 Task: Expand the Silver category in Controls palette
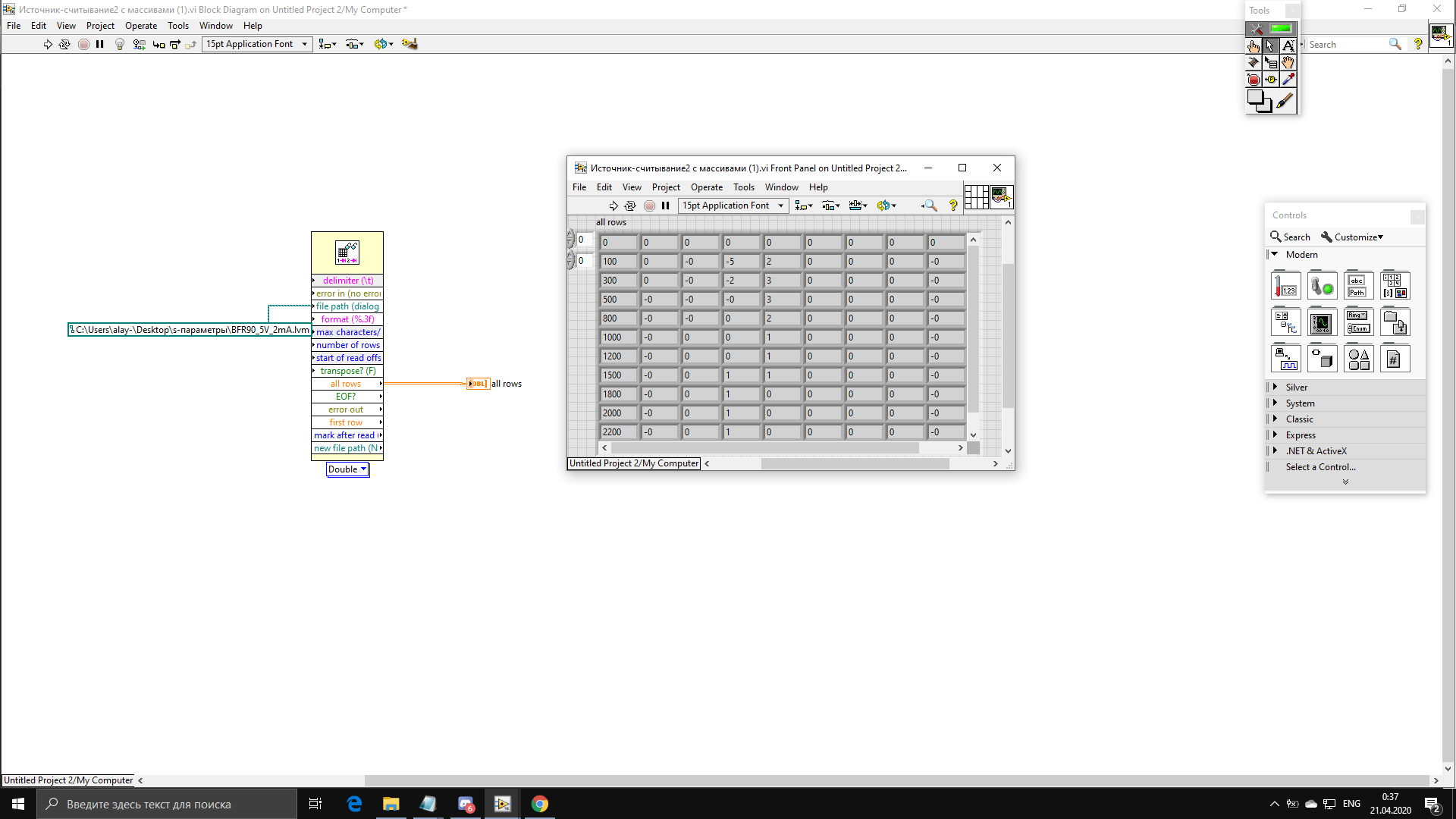[x=1275, y=388]
